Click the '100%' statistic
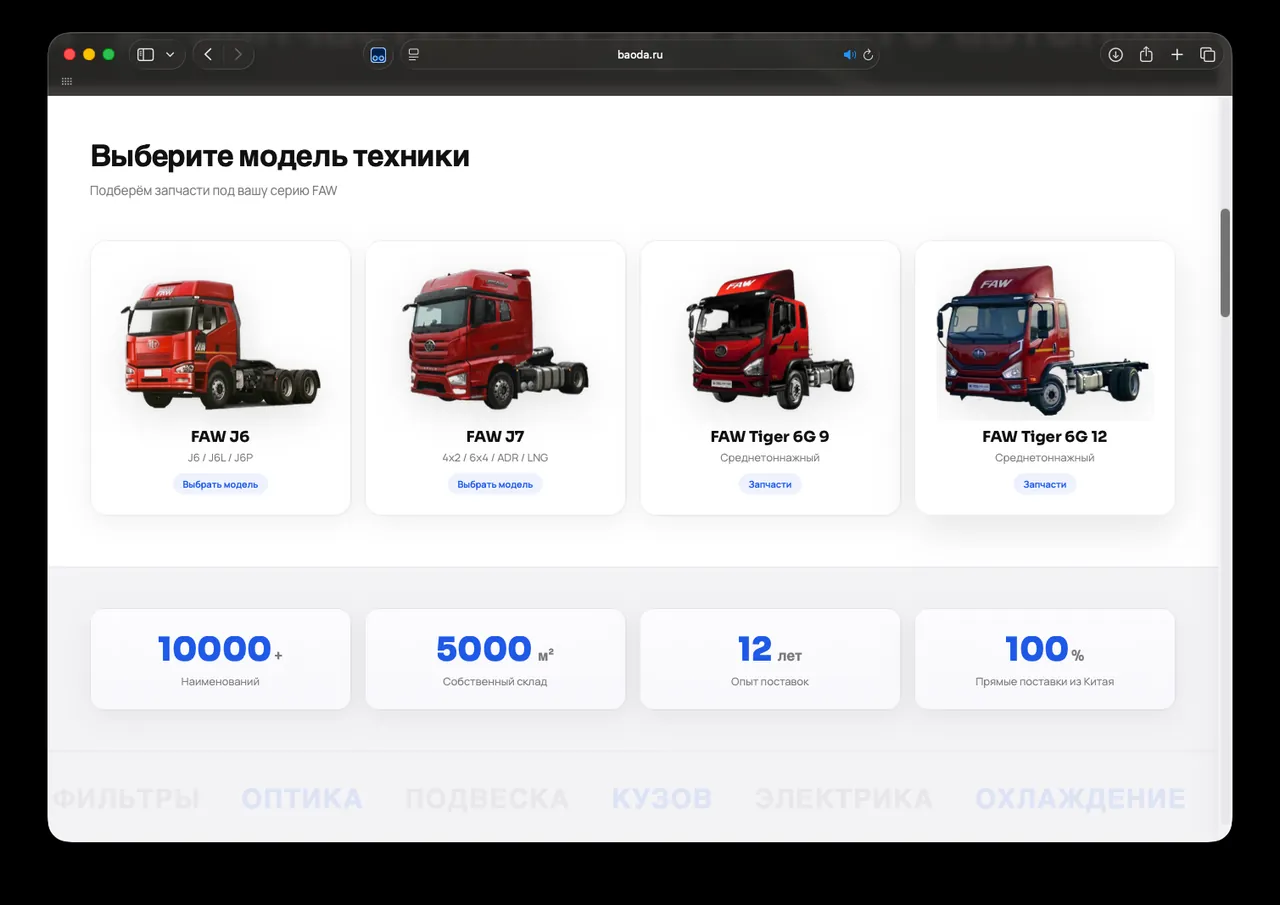1280x905 pixels. coord(1045,649)
